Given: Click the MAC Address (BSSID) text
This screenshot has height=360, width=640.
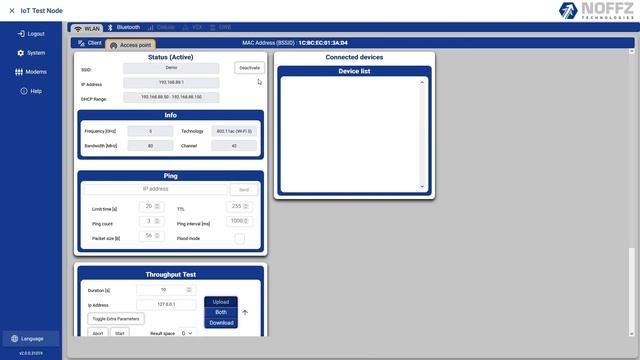Looking at the screenshot, I should tap(295, 43).
